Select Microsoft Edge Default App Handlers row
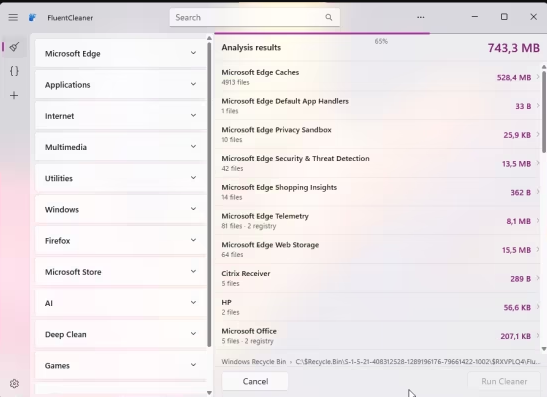 pos(377,106)
